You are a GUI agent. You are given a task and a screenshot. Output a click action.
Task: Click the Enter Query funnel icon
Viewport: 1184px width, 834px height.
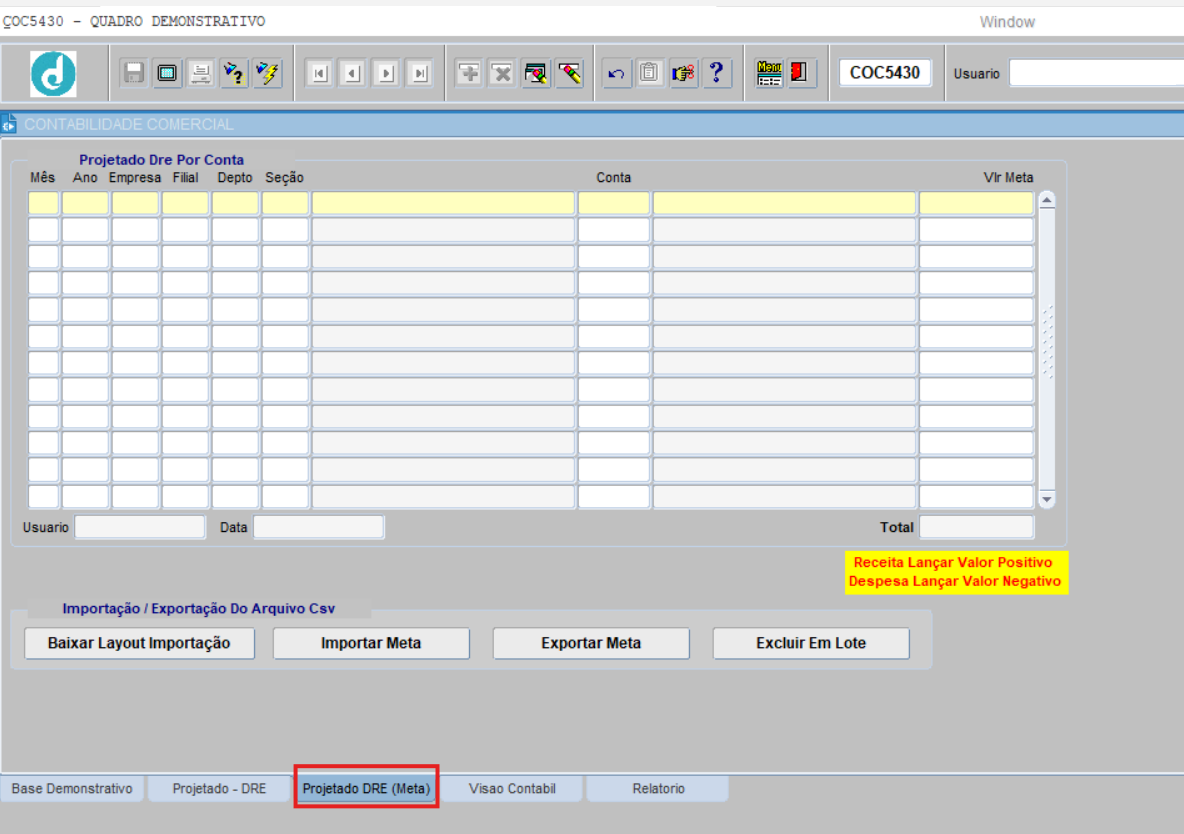(234, 73)
